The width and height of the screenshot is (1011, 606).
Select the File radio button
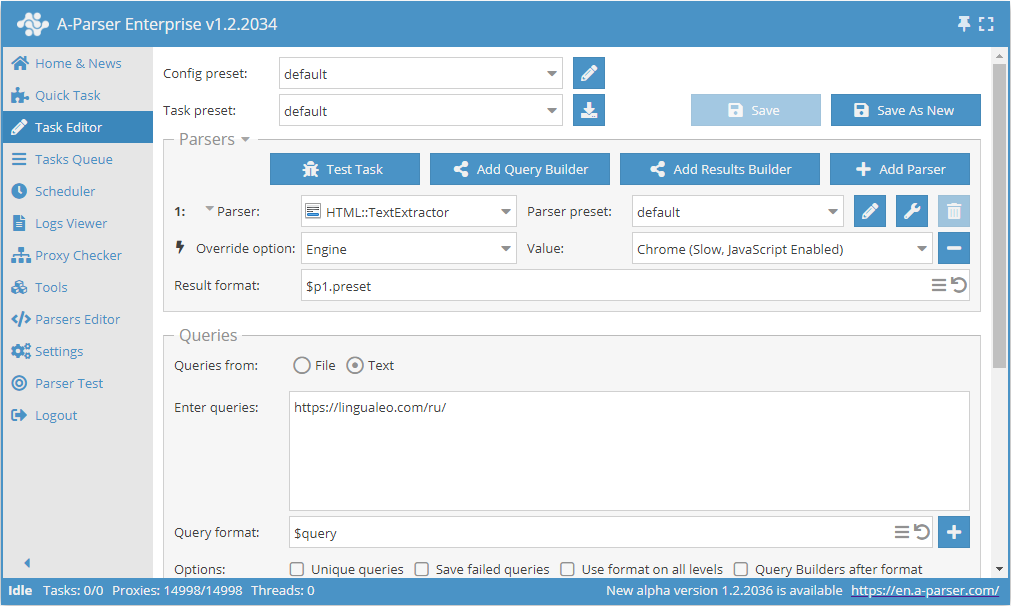coord(302,366)
